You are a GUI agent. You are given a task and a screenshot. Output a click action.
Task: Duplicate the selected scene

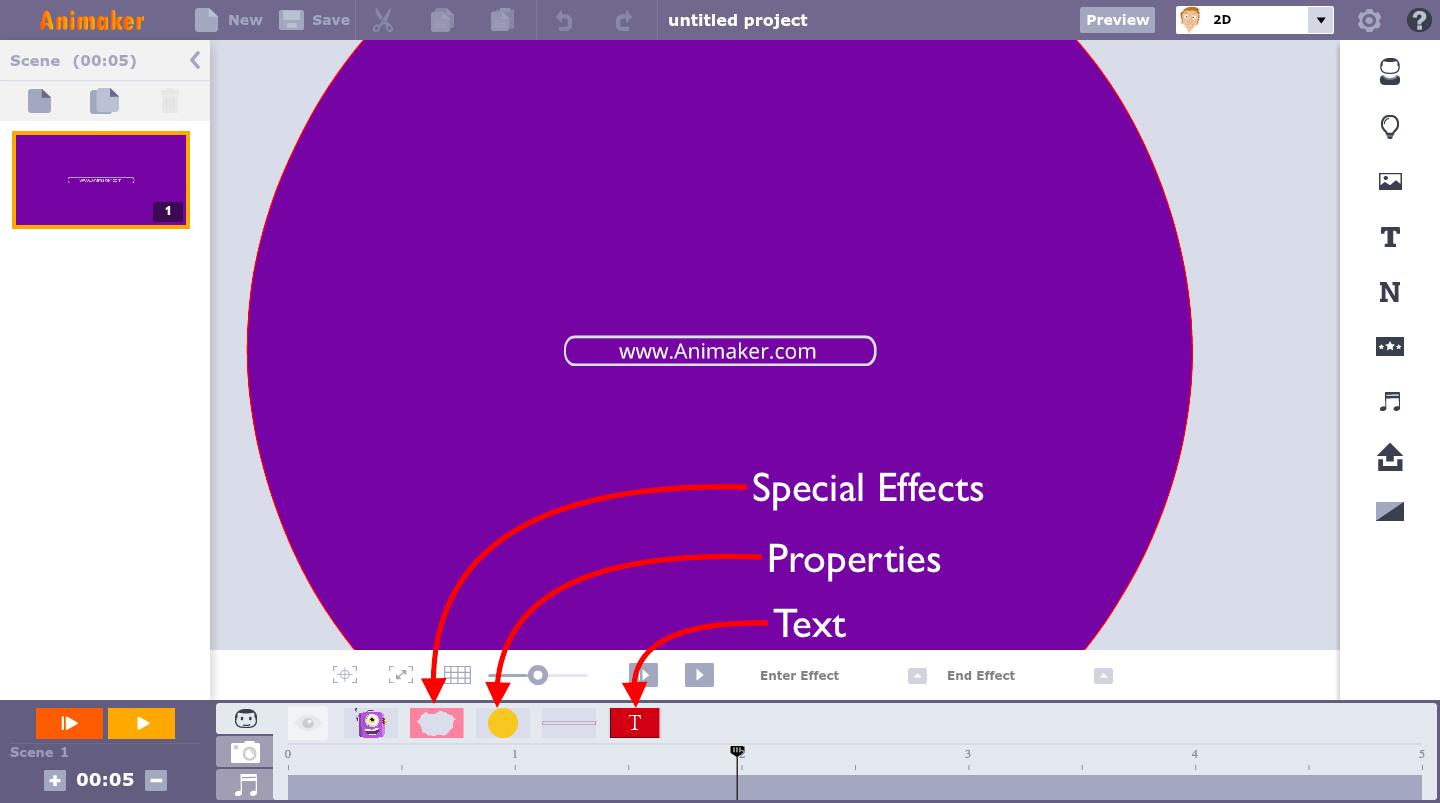[104, 101]
